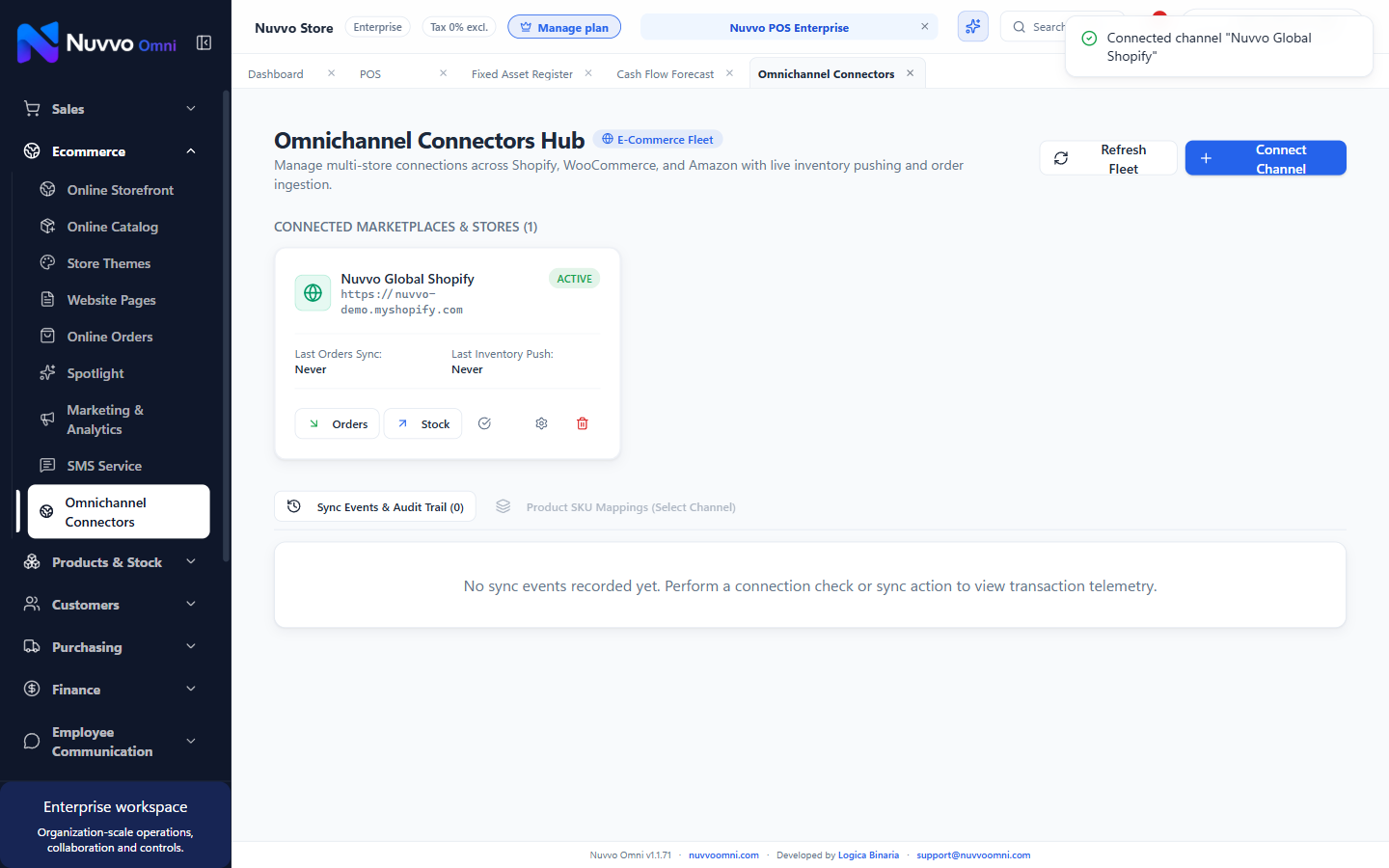Image resolution: width=1389 pixels, height=868 pixels.
Task: Open Online Storefront page
Action: (119, 190)
